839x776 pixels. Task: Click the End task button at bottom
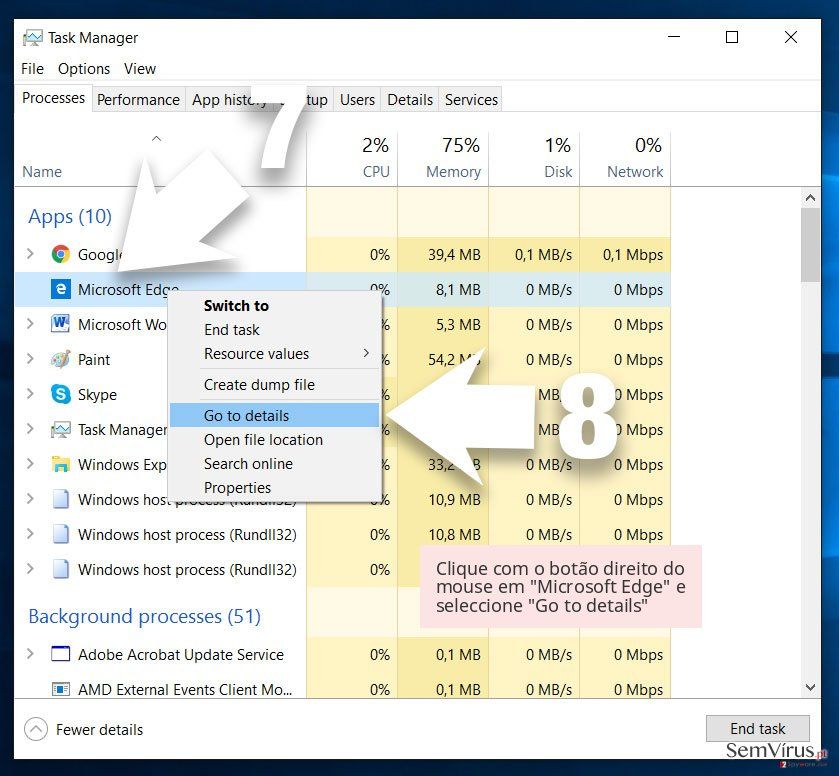point(757,728)
